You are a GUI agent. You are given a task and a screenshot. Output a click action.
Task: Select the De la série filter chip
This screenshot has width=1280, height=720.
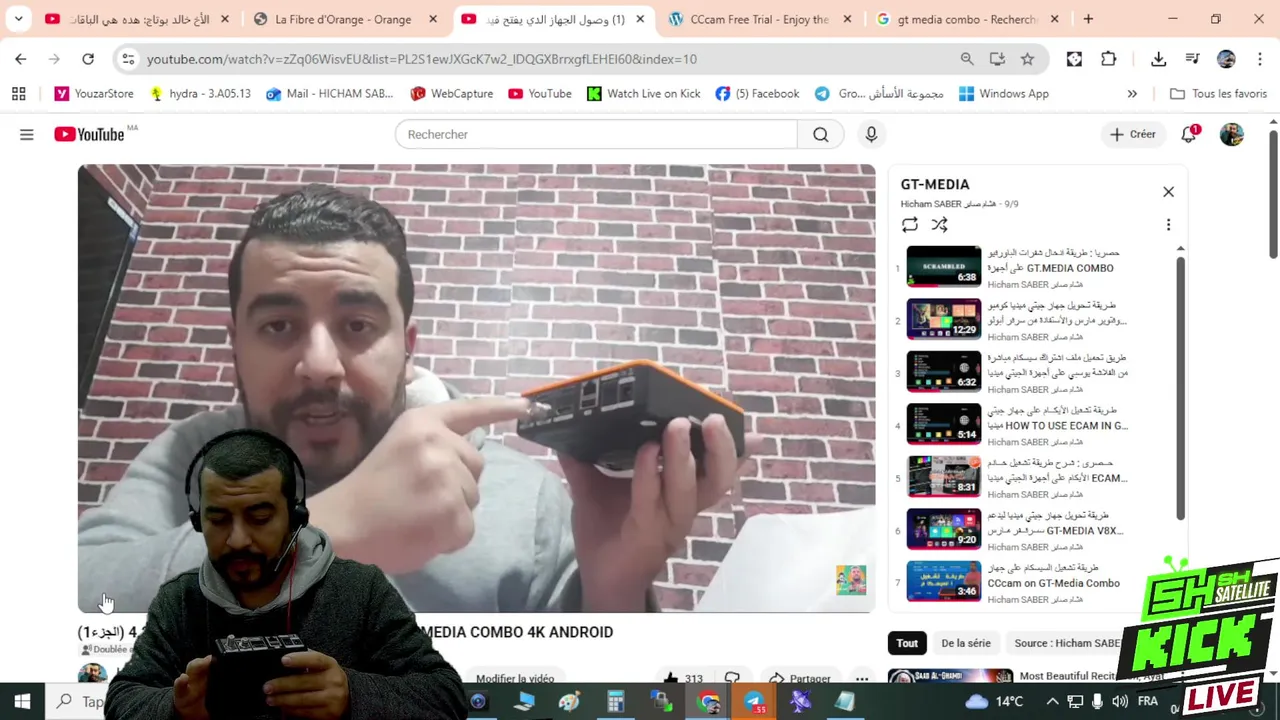pyautogui.click(x=966, y=643)
